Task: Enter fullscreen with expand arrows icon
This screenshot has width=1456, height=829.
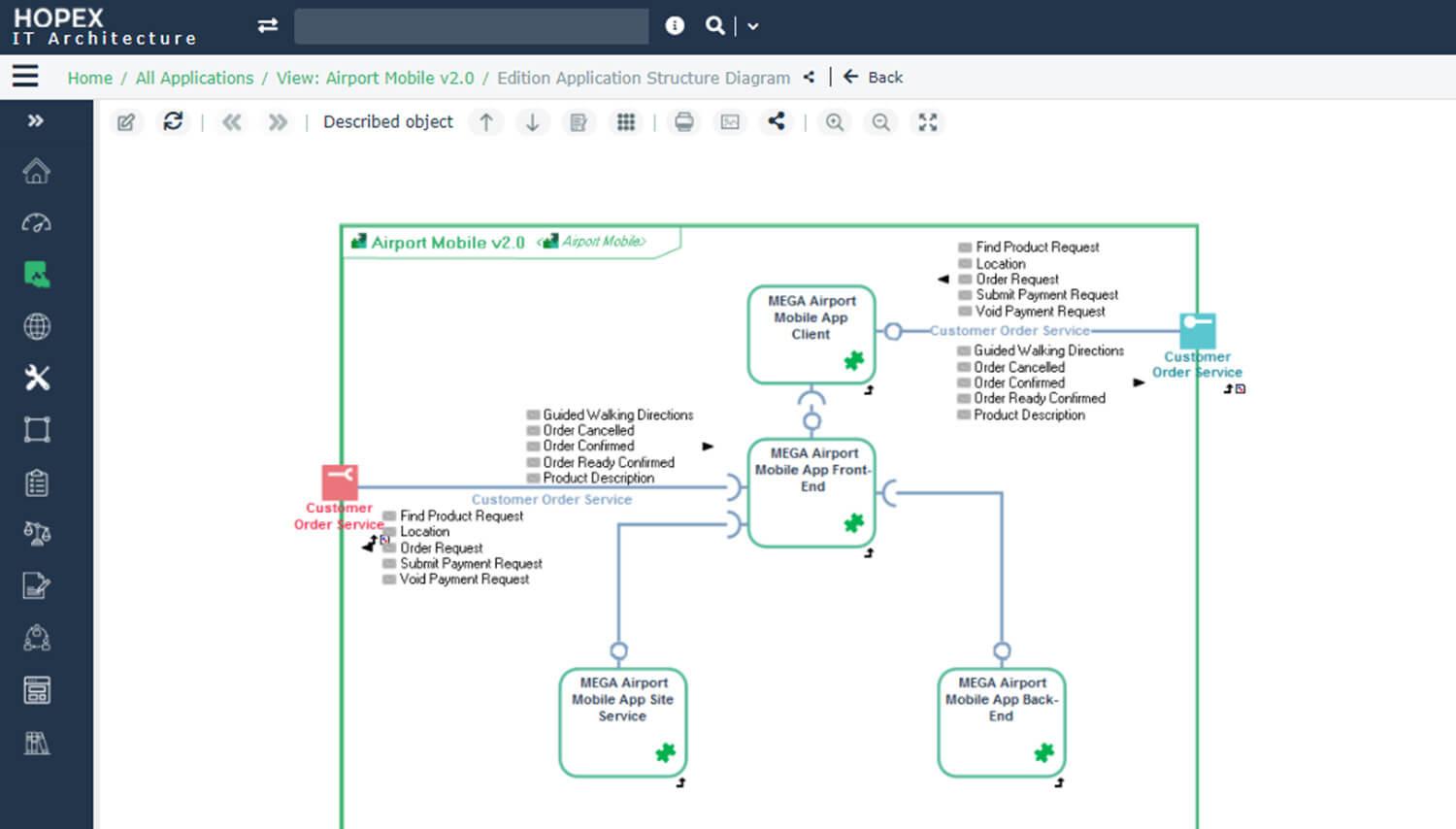Action: pyautogui.click(x=928, y=122)
